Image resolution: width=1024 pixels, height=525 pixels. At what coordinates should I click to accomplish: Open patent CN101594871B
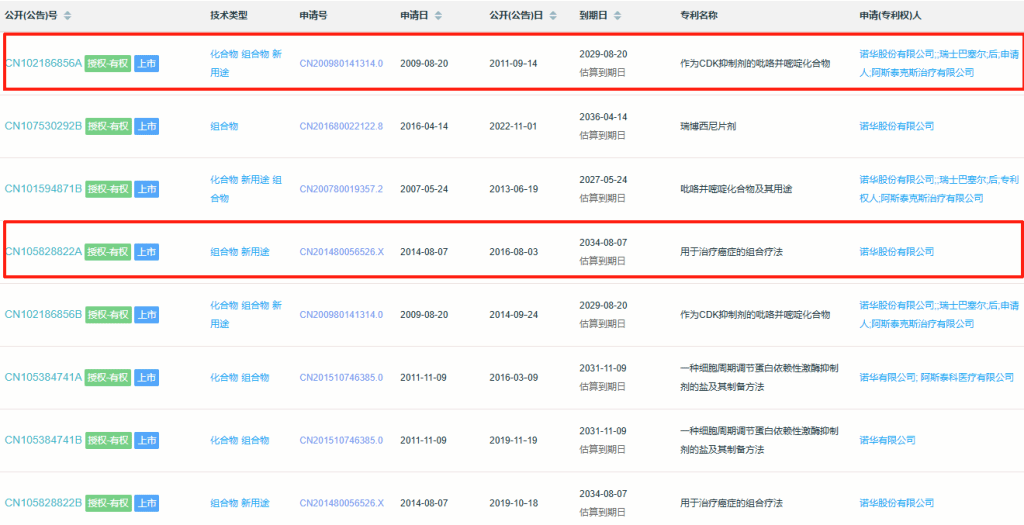(x=43, y=189)
